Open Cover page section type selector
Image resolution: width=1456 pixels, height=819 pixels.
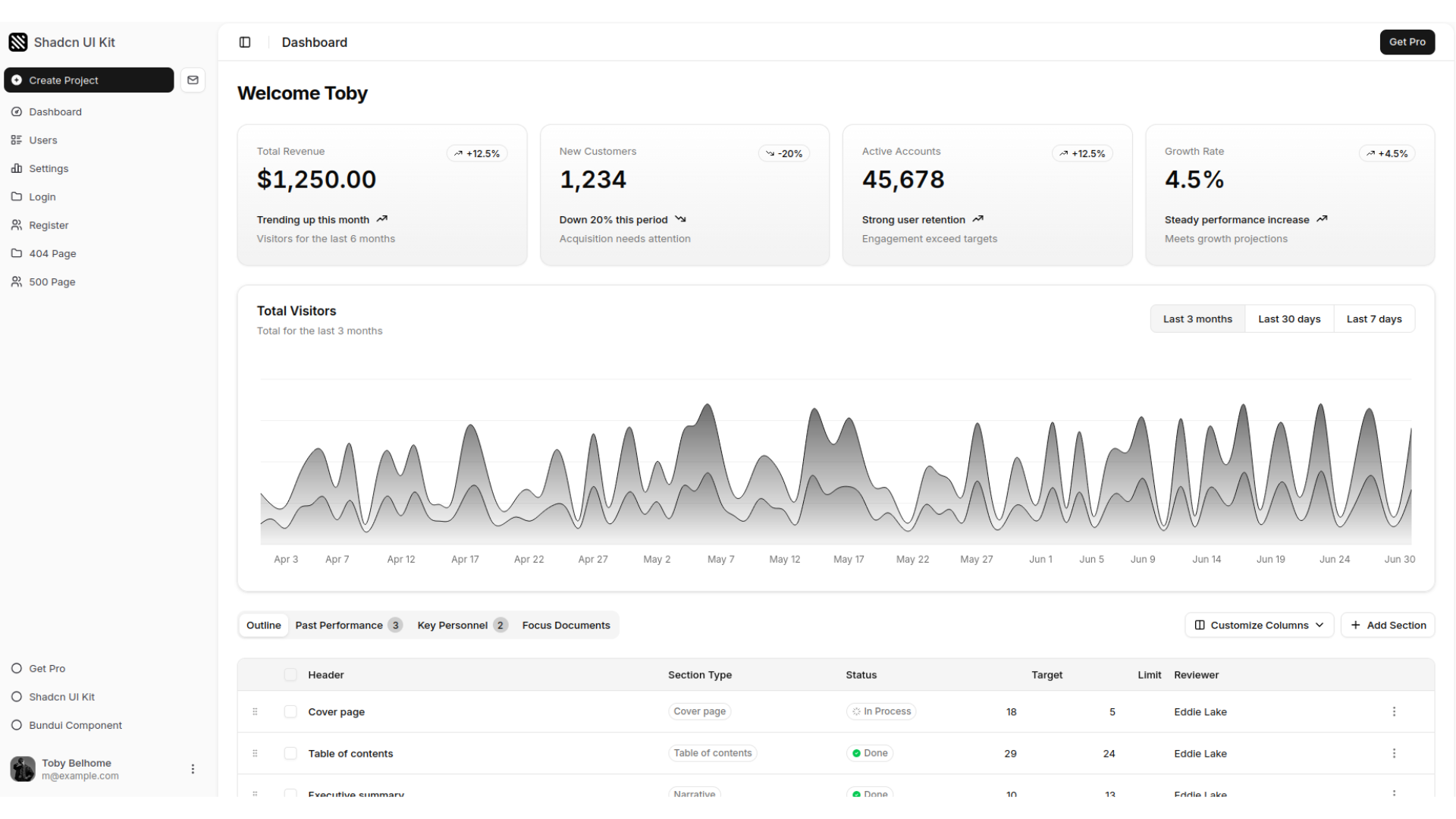pyautogui.click(x=699, y=711)
